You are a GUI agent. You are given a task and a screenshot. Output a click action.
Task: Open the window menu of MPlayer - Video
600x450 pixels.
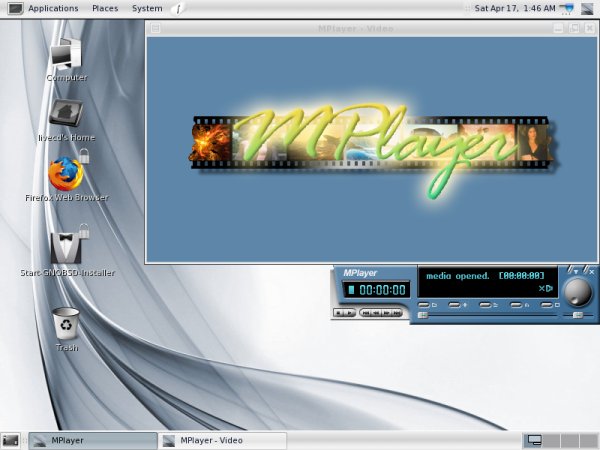[x=155, y=28]
